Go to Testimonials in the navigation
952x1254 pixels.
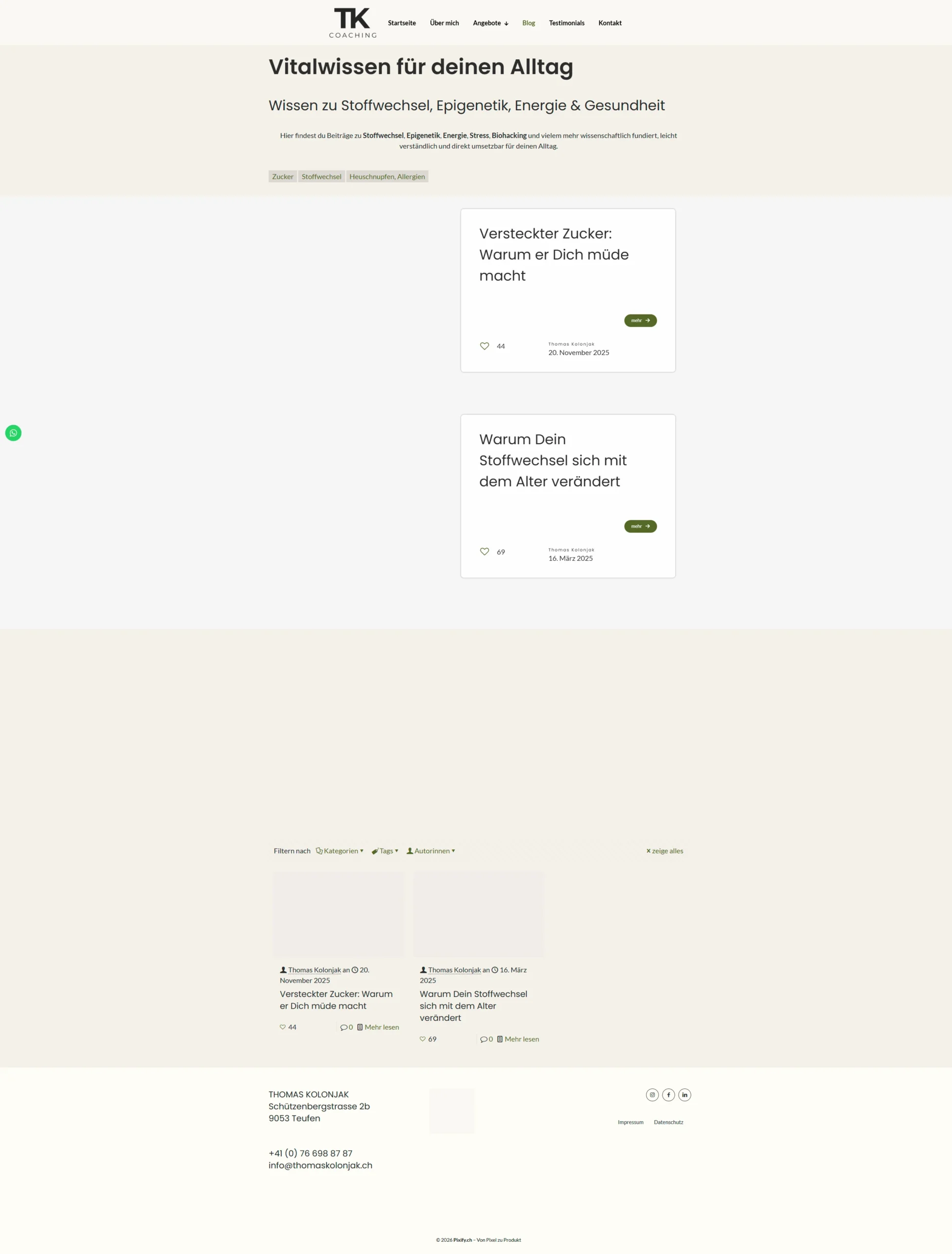[566, 23]
